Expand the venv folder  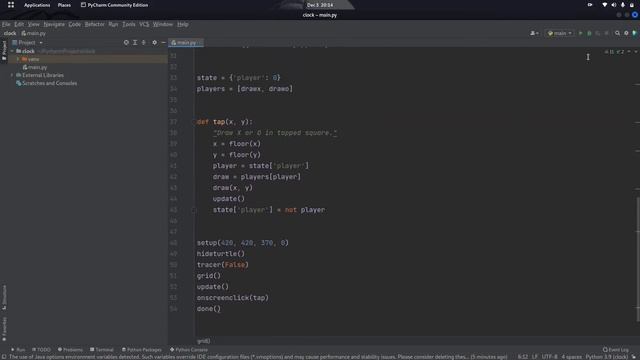click(x=18, y=59)
